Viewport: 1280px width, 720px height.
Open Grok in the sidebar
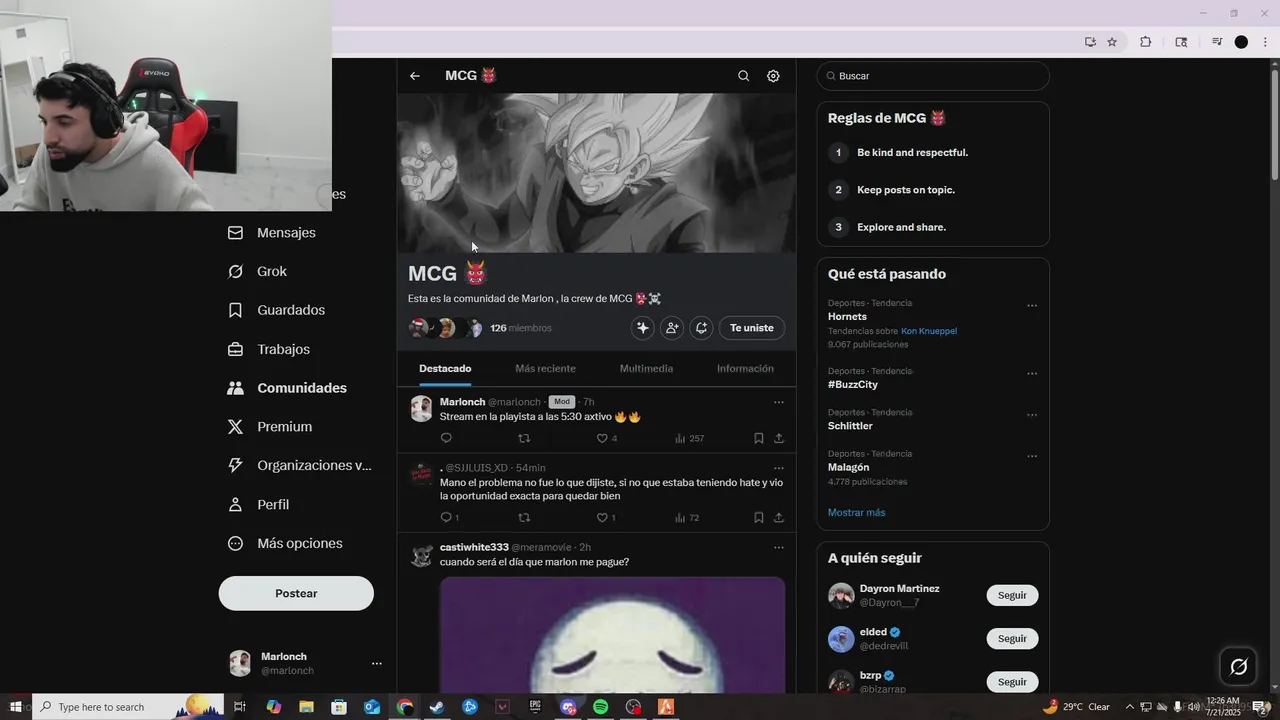click(258, 272)
